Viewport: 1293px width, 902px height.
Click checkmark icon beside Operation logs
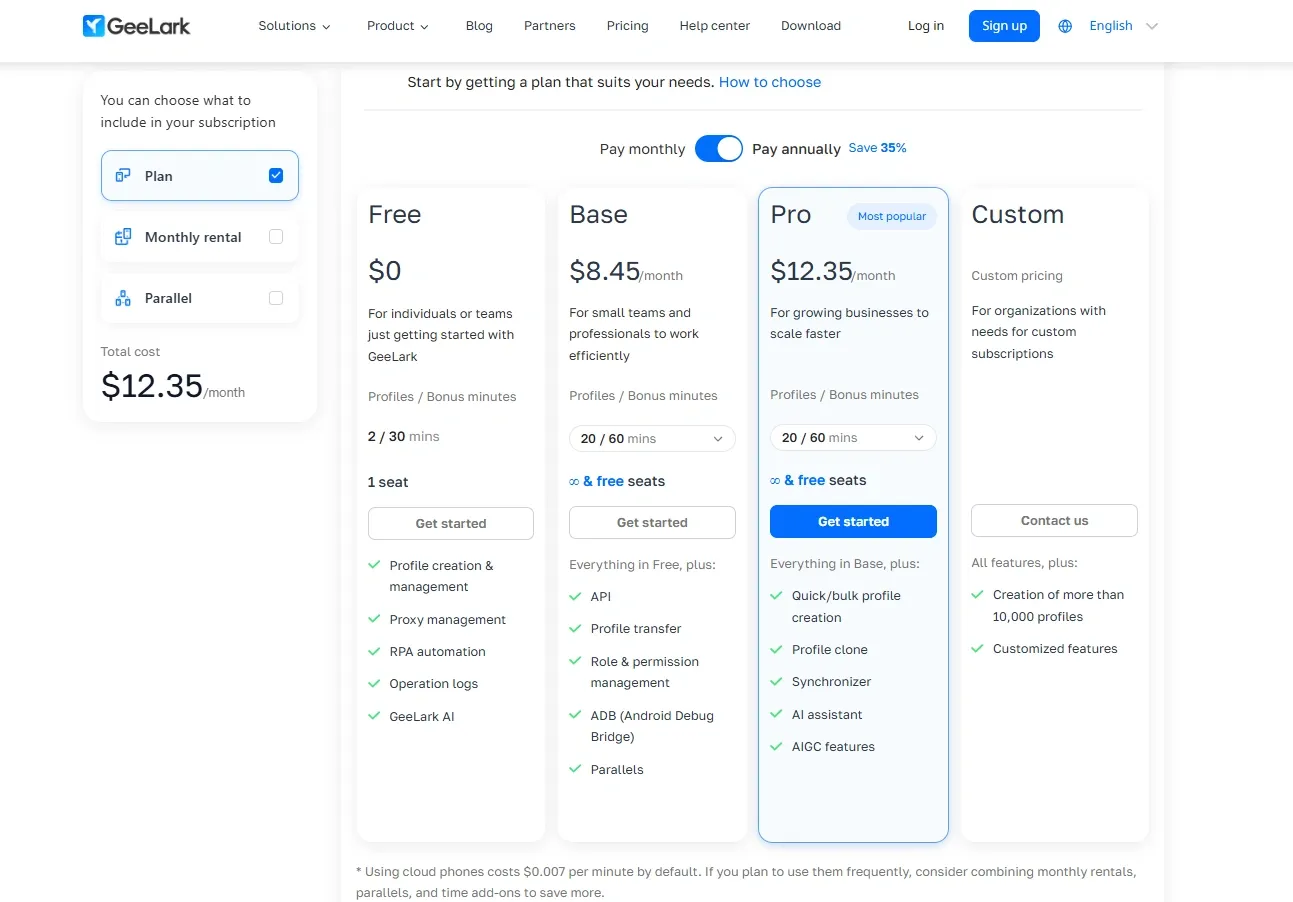click(375, 683)
